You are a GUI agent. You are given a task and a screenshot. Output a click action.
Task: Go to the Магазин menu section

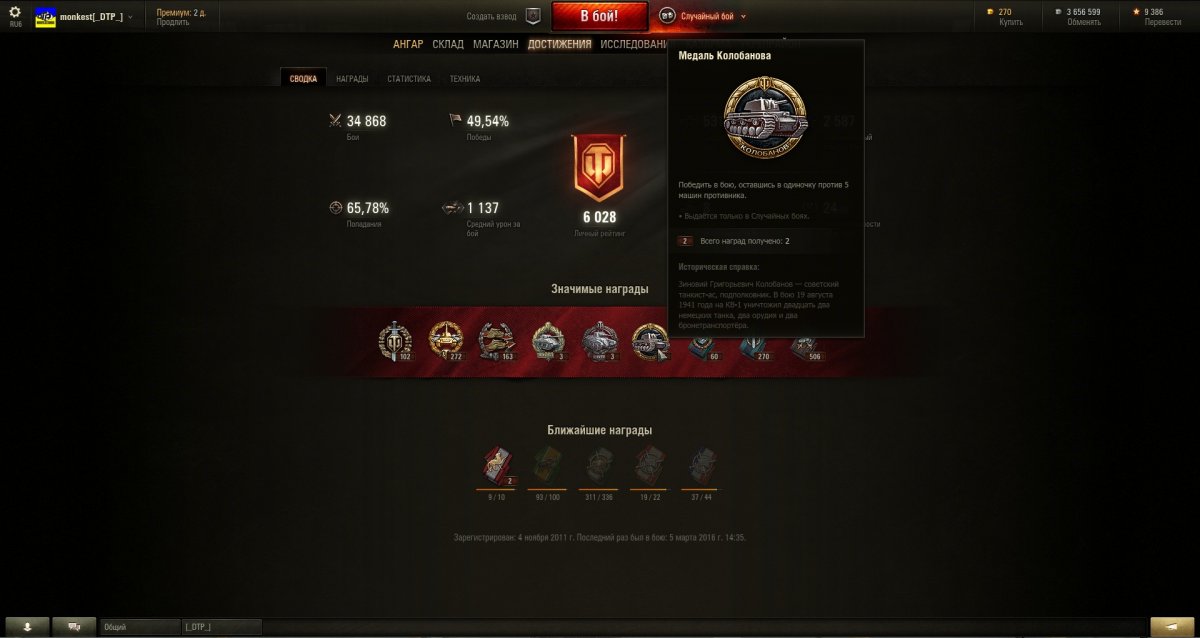click(x=496, y=44)
